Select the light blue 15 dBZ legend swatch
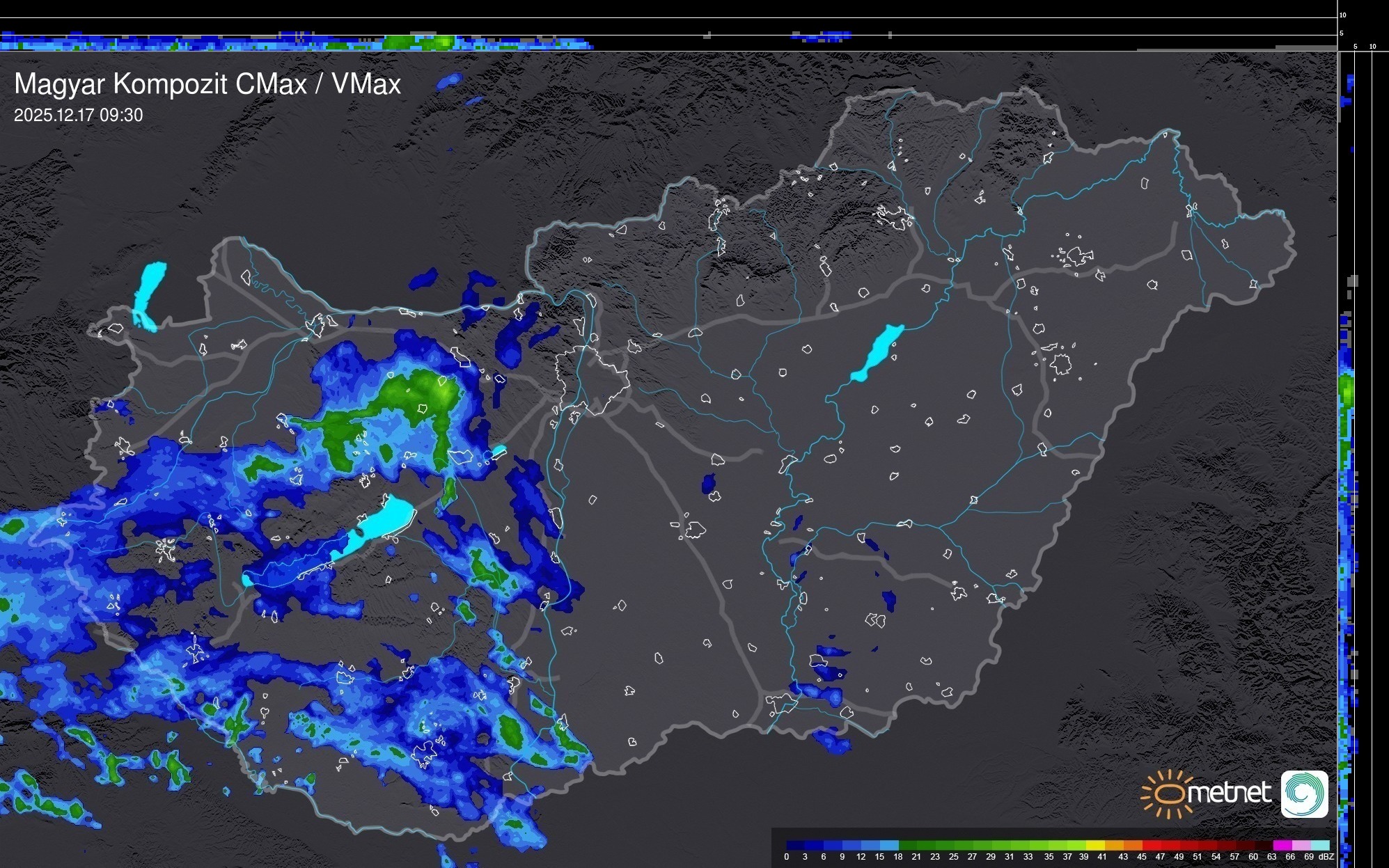This screenshot has height=868, width=1389. (889, 846)
